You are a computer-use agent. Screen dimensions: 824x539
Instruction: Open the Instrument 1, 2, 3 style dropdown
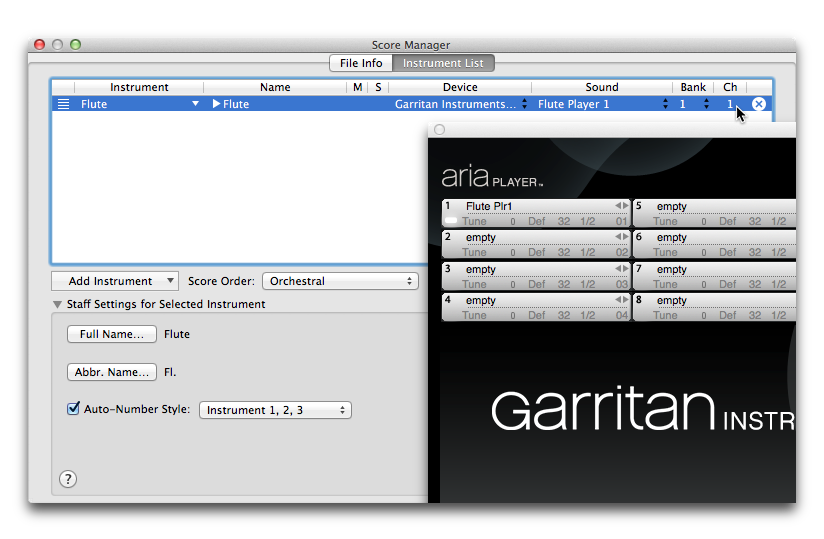pyautogui.click(x=275, y=410)
